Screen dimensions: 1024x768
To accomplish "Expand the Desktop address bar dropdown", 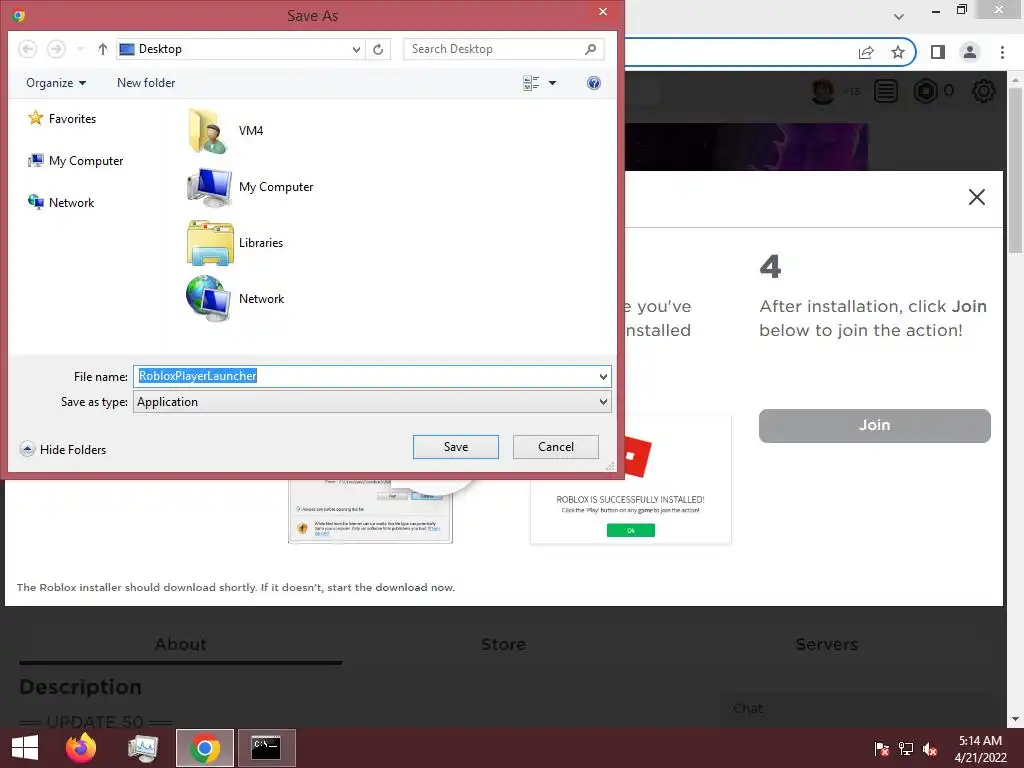I will click(x=356, y=49).
